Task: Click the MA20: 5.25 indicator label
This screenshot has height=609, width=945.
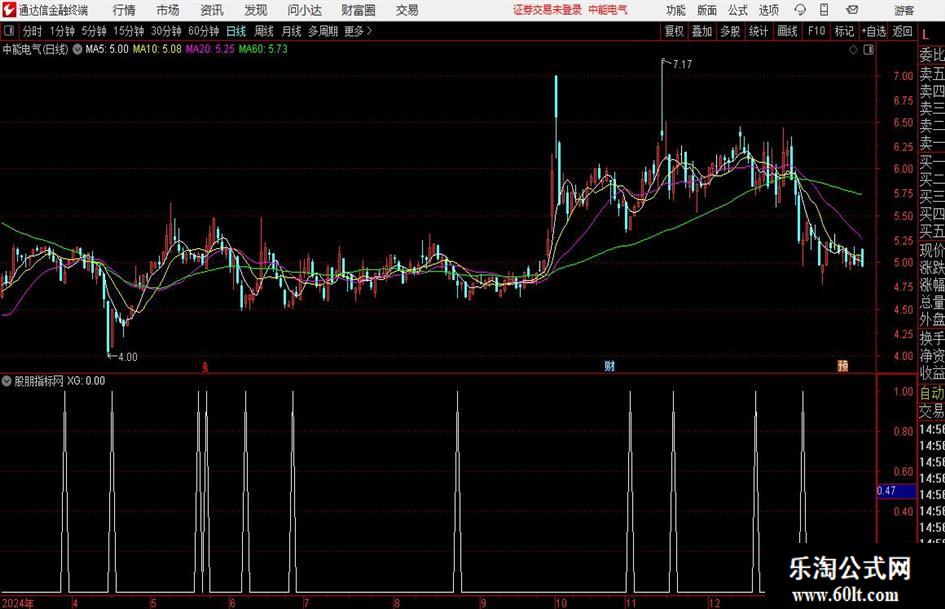Action: [210, 49]
